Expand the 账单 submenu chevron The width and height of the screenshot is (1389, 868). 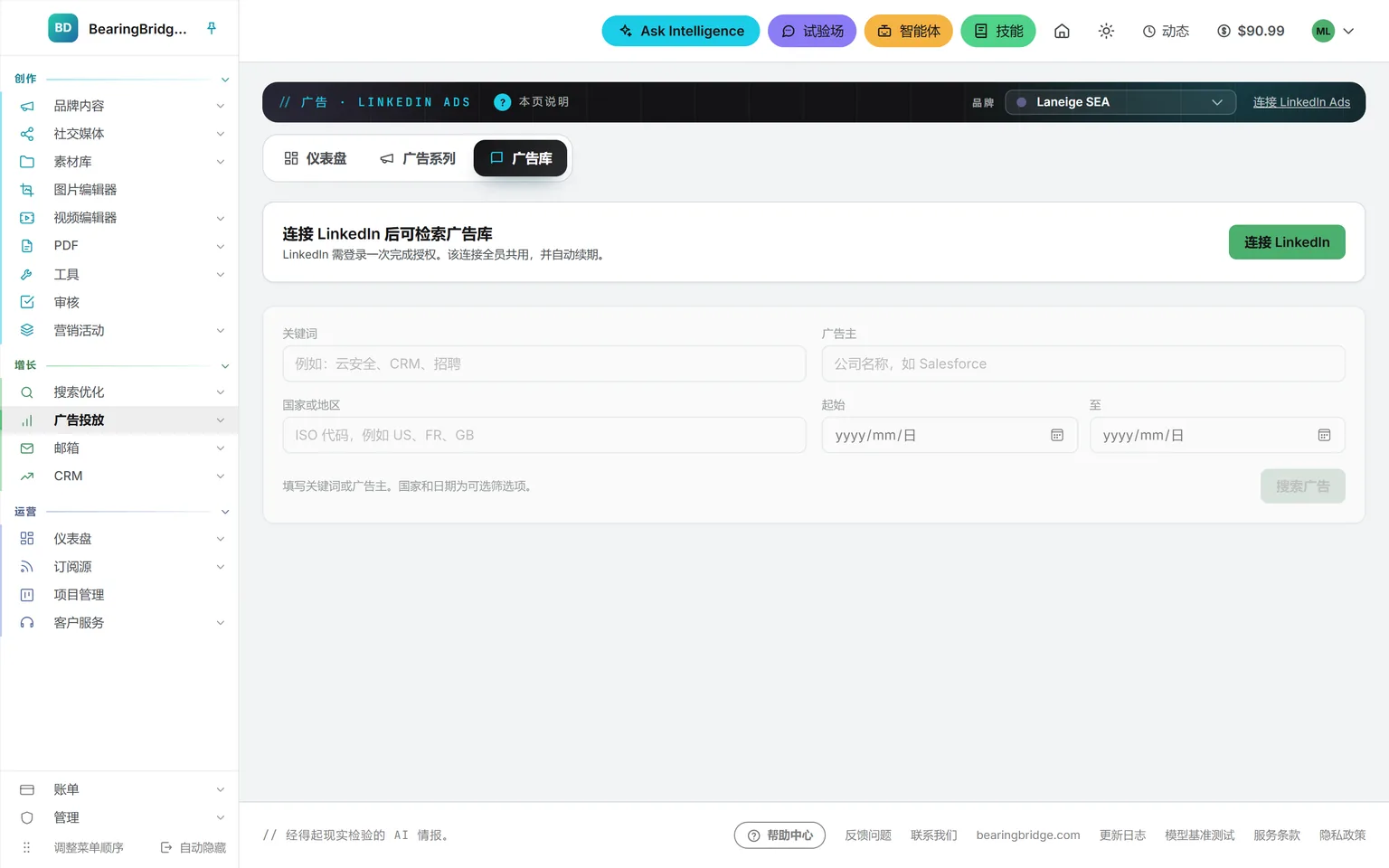tap(221, 790)
